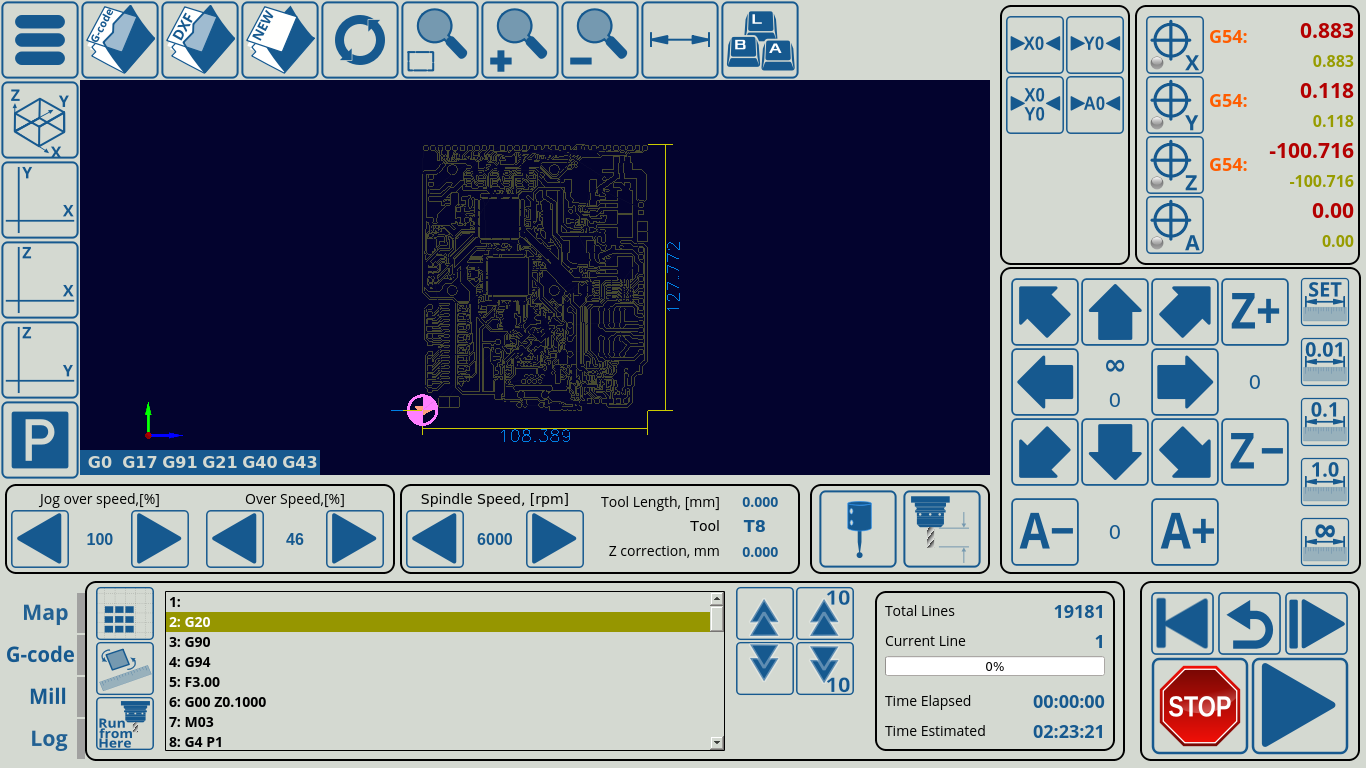
Task: Create a new program with the NEW icon
Action: pos(280,40)
